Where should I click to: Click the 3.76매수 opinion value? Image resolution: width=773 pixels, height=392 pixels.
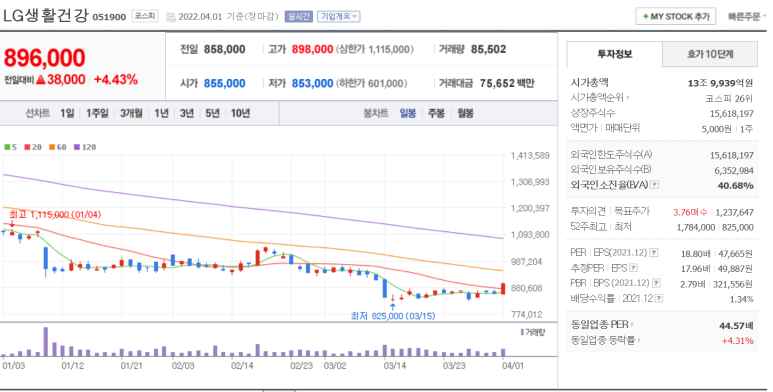(690, 212)
